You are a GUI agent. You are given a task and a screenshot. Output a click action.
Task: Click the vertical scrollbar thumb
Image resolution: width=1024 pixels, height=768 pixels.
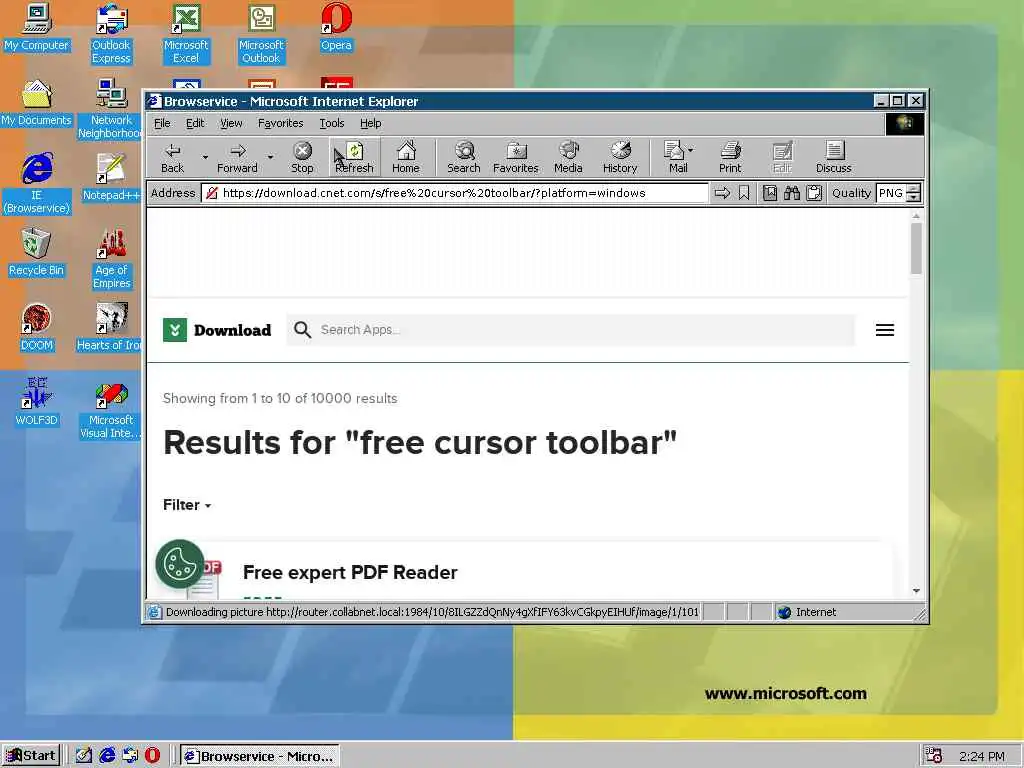(x=916, y=248)
